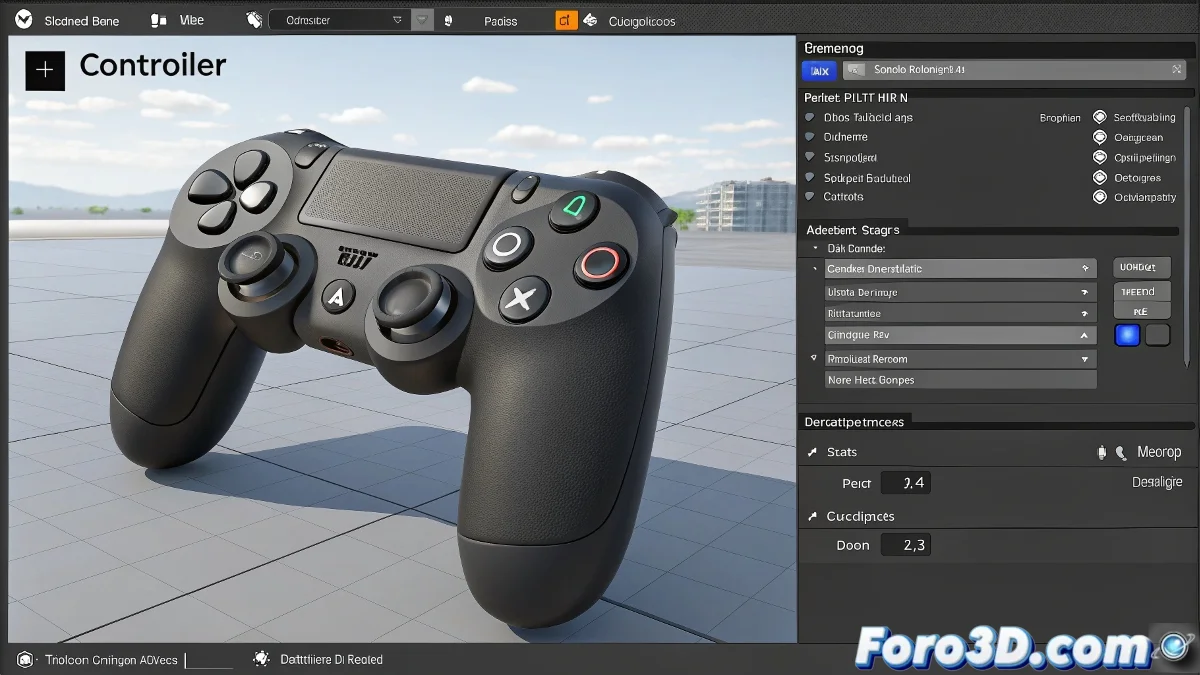
Task: Open the Odmsiter dropdown
Action: (340, 20)
